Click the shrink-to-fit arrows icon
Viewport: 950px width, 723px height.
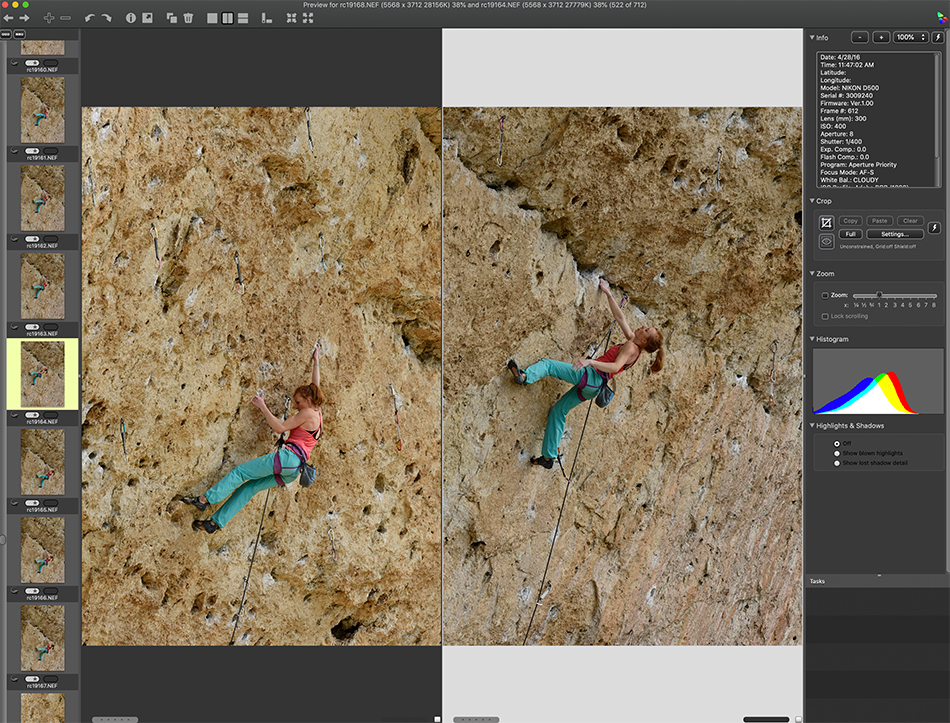click(x=291, y=18)
